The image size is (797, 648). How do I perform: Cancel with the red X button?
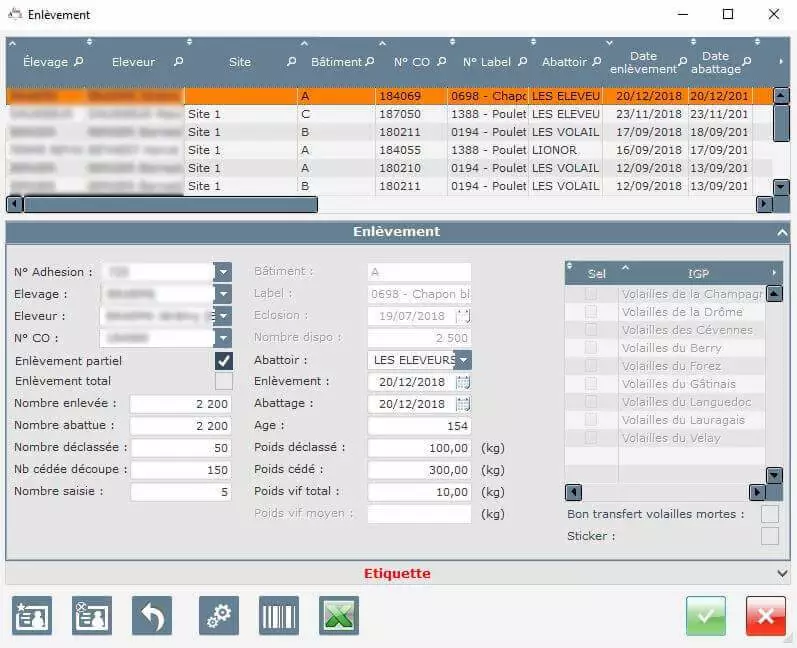pyautogui.click(x=765, y=616)
